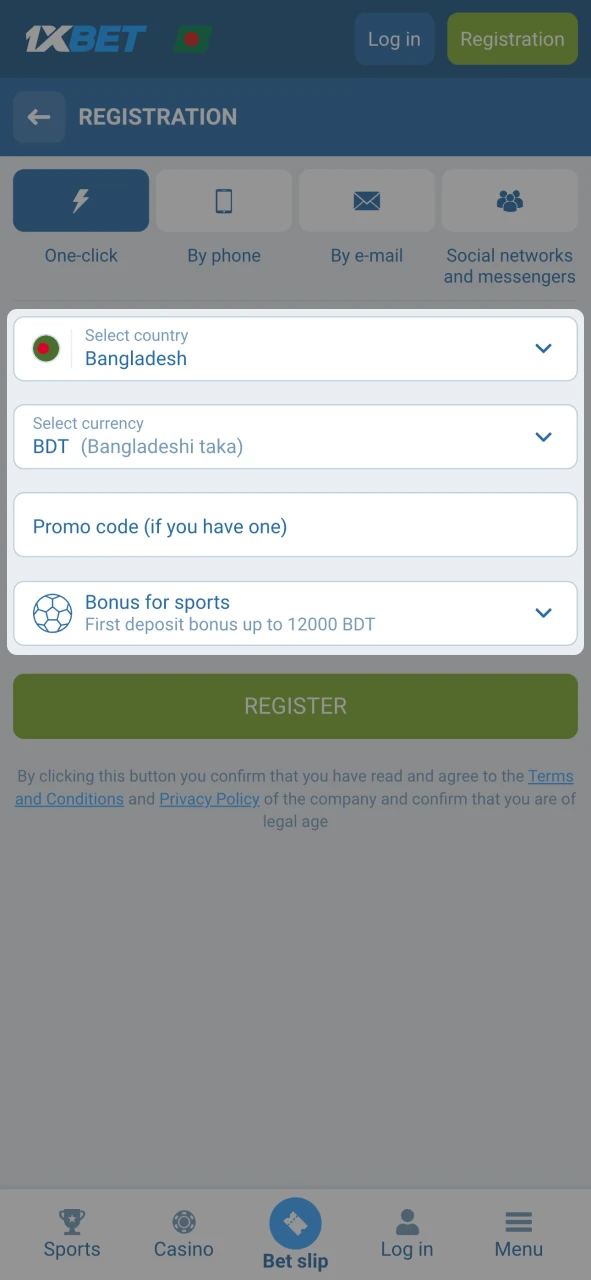
Task: Click the green REGISTER button
Action: pos(295,706)
